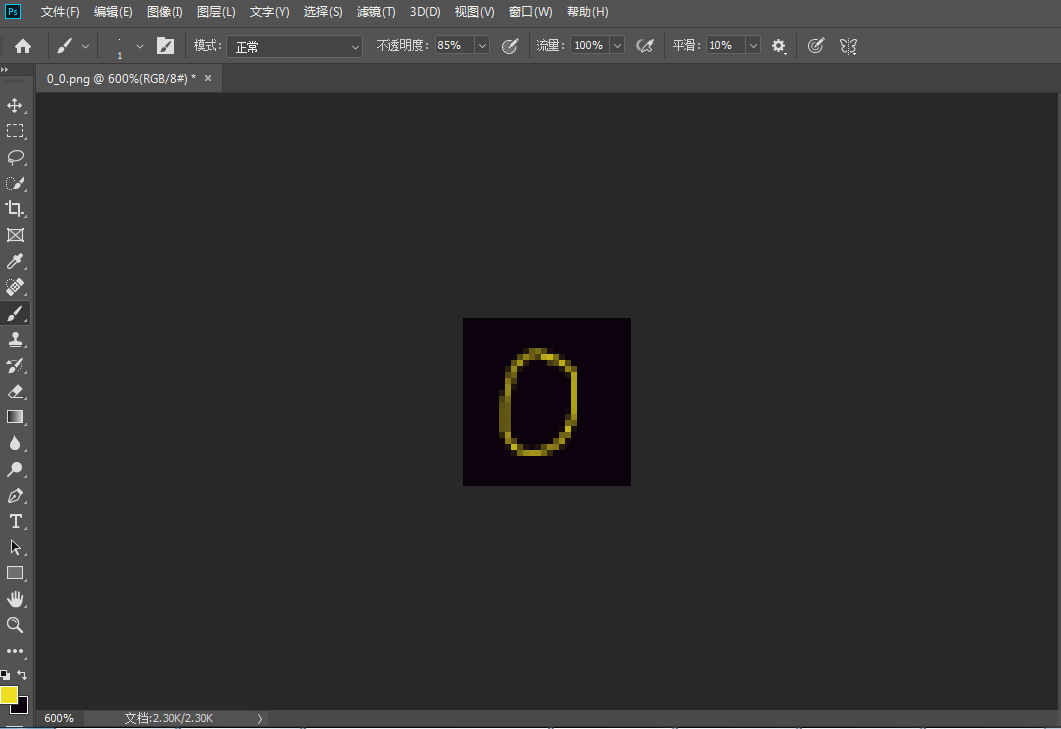This screenshot has width=1061, height=729.
Task: Open the blend mode 正常 dropdown
Action: click(294, 46)
